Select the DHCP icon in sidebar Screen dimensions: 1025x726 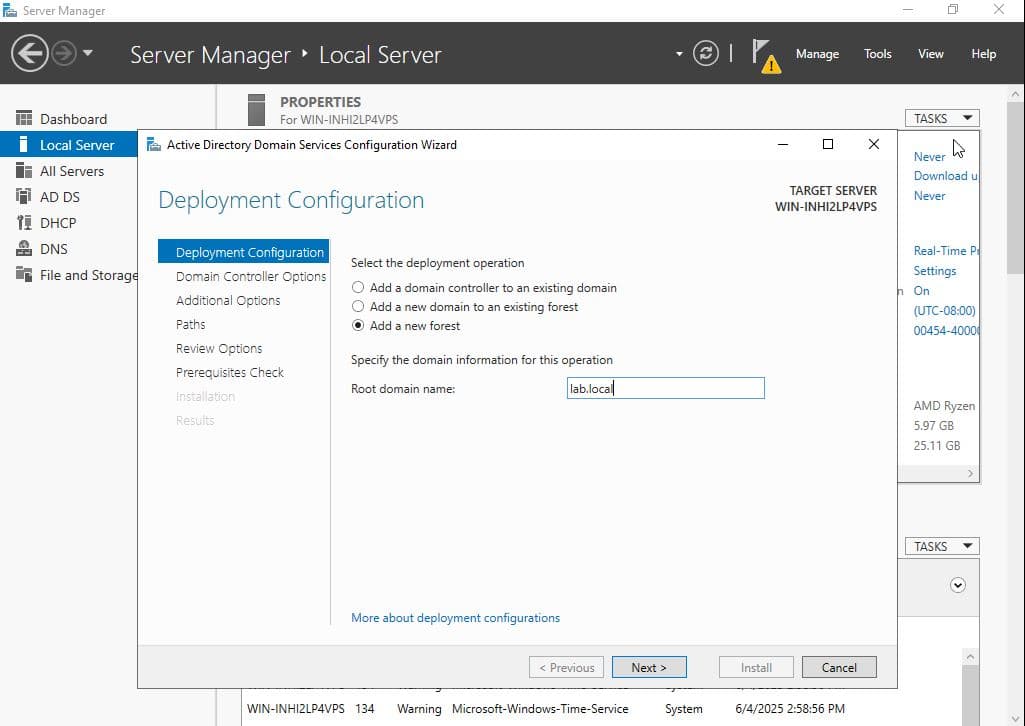pyautogui.click(x=24, y=223)
